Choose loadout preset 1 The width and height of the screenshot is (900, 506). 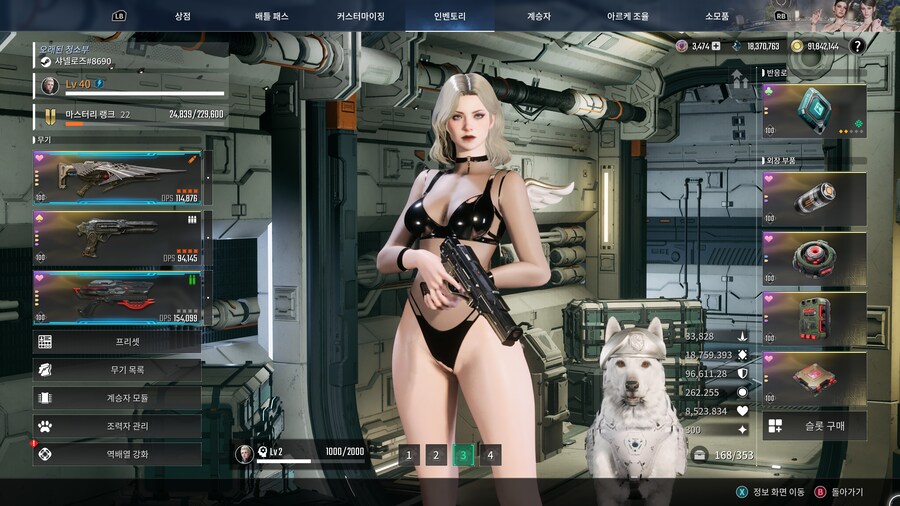point(409,455)
